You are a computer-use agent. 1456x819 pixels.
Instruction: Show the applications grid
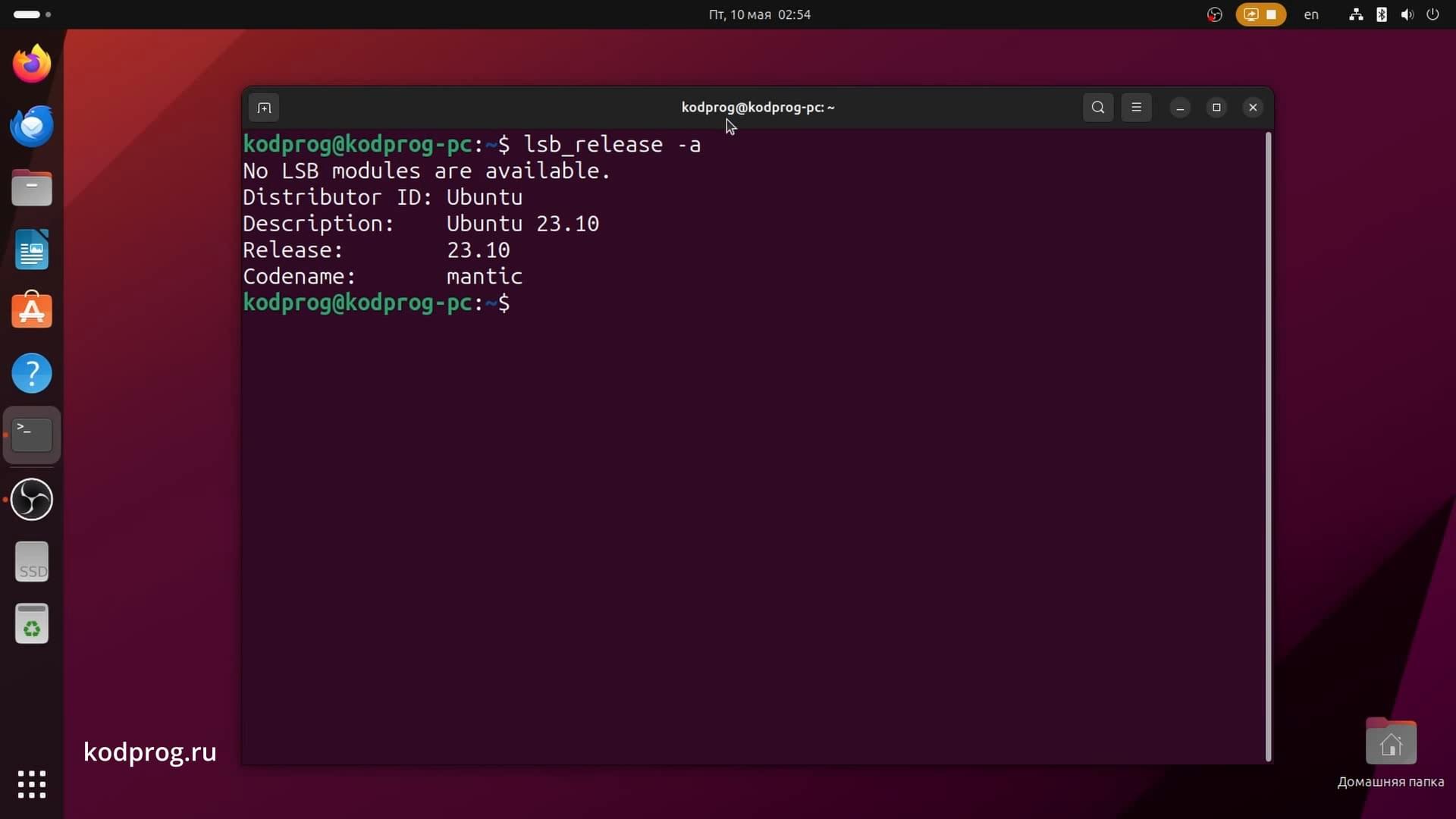coord(32,784)
